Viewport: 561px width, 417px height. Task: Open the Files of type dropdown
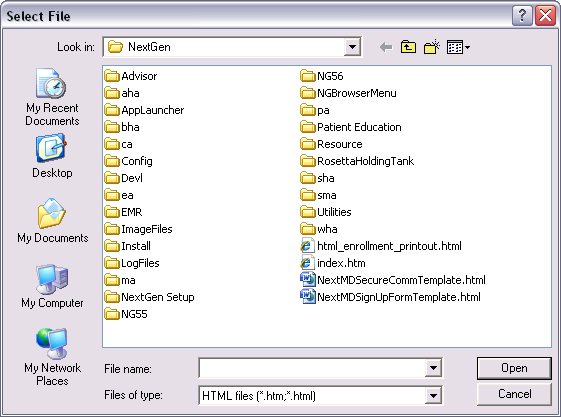tap(433, 396)
